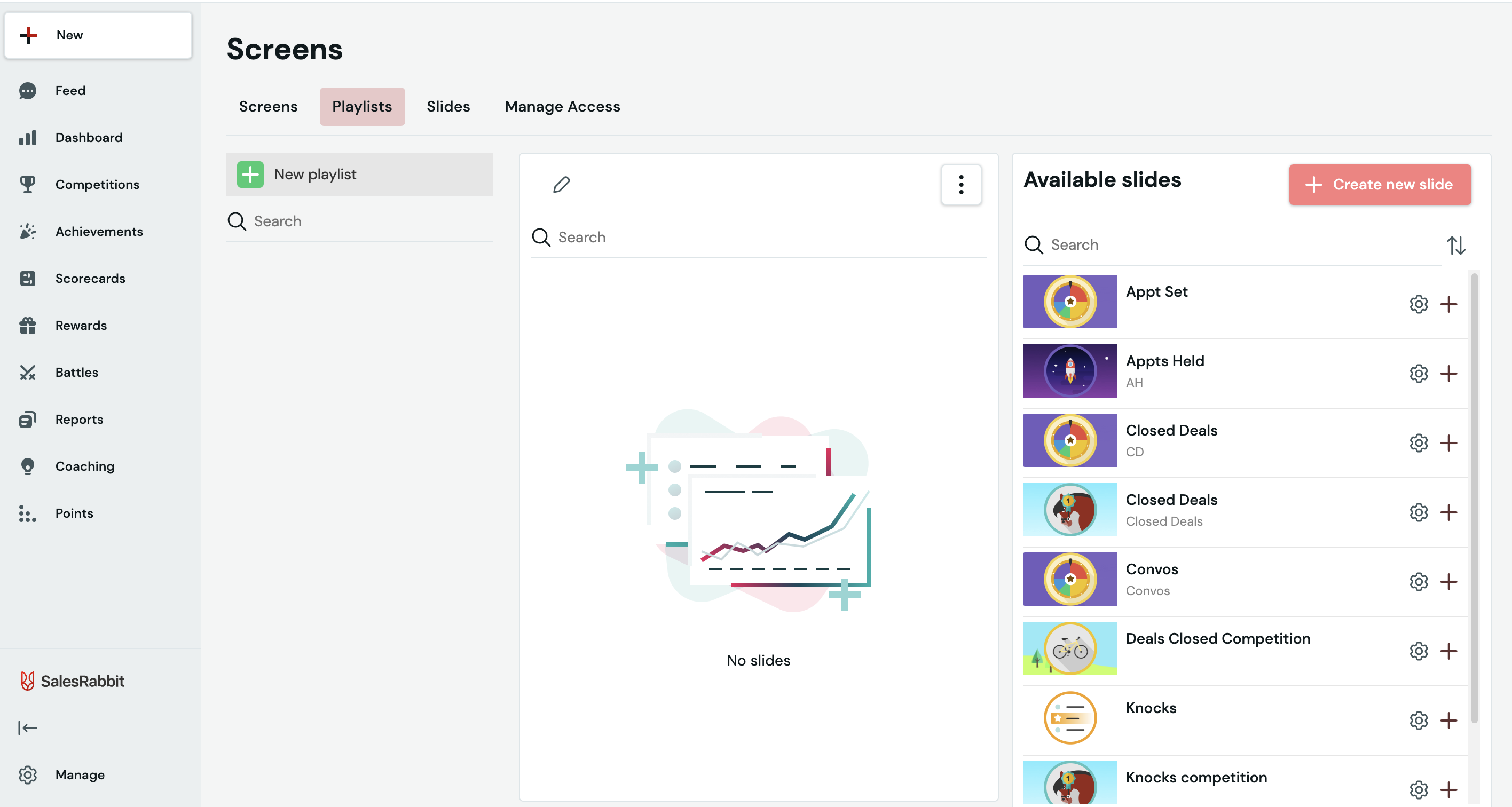The width and height of the screenshot is (1512, 807).
Task: Click the Deals Closed Competition slide thumbnail
Action: click(x=1069, y=648)
